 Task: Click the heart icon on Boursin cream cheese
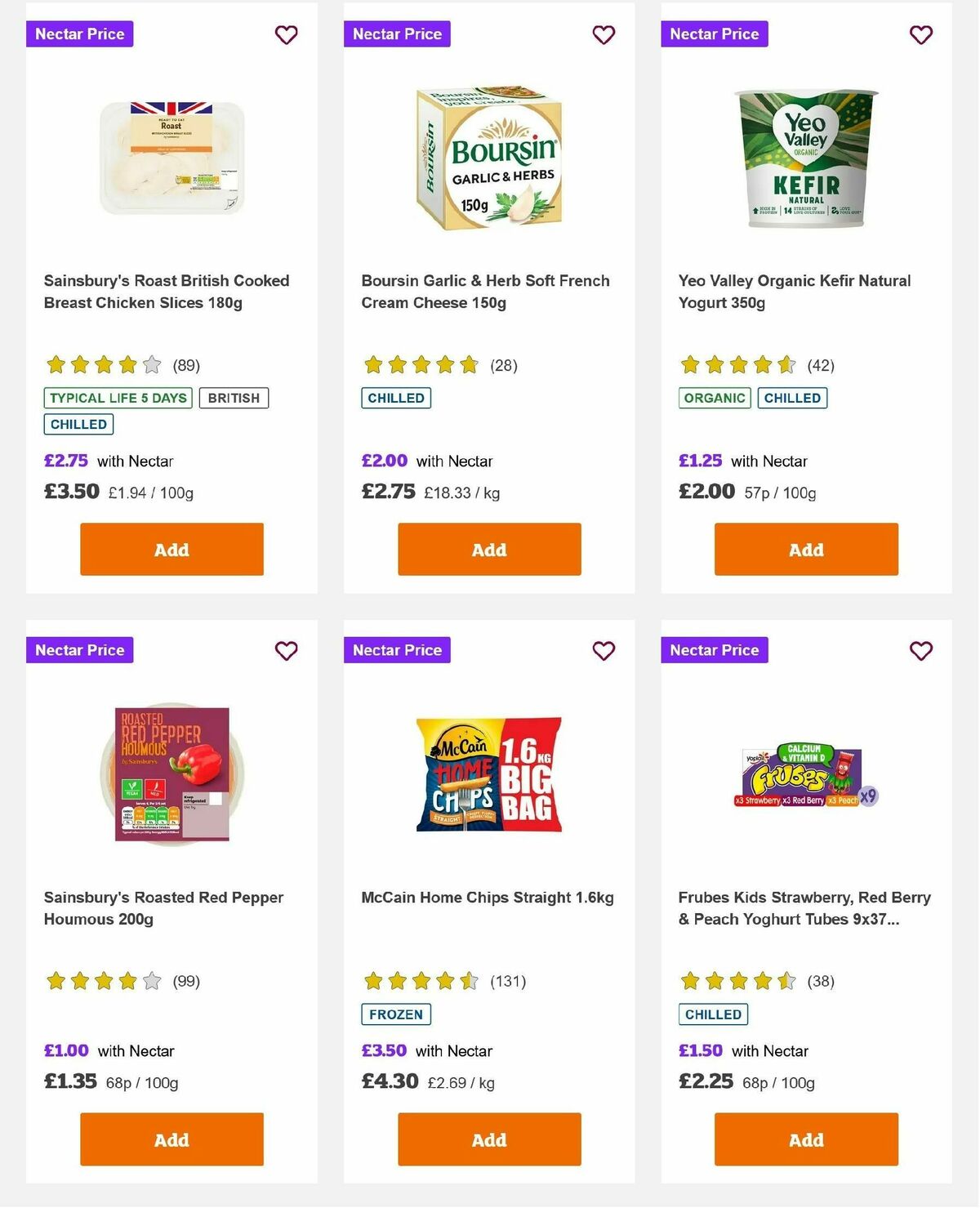point(604,35)
